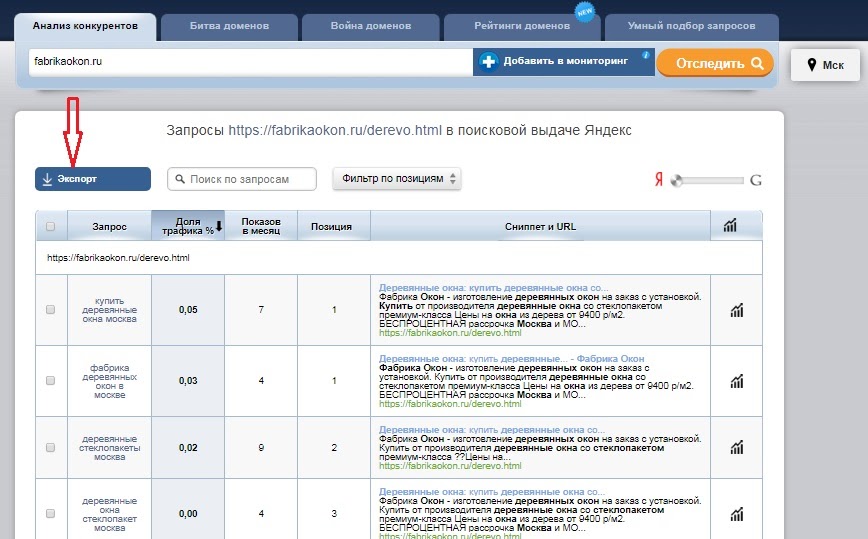
Task: Click position value 3 in the деревянные окна стеклопакет row
Action: (334, 514)
